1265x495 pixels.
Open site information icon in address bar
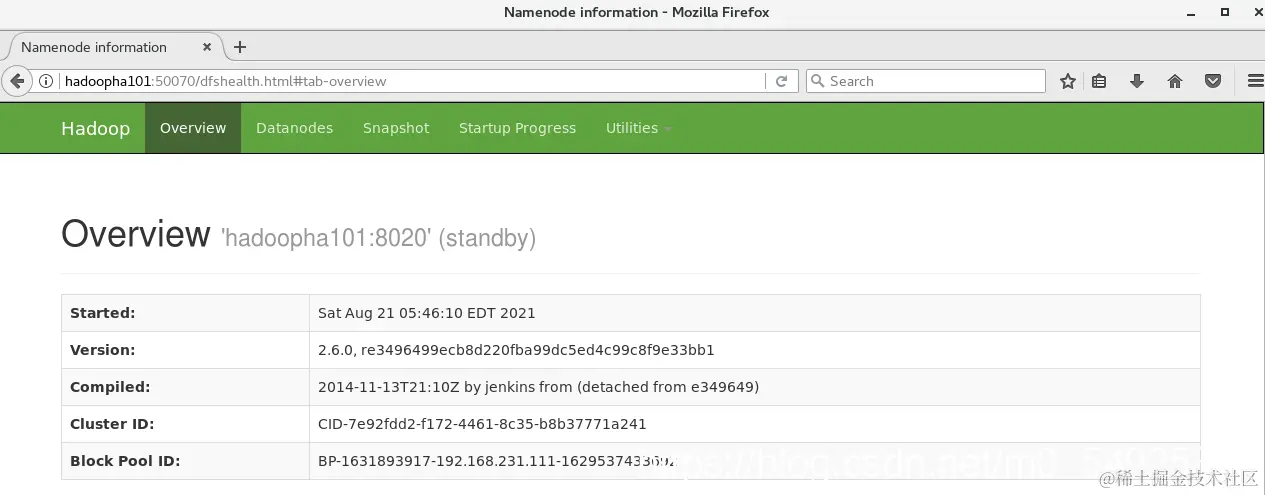point(46,81)
